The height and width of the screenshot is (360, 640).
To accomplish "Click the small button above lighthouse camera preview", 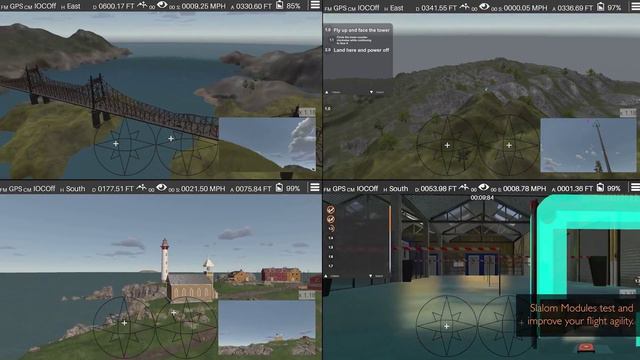I will 307,295.
